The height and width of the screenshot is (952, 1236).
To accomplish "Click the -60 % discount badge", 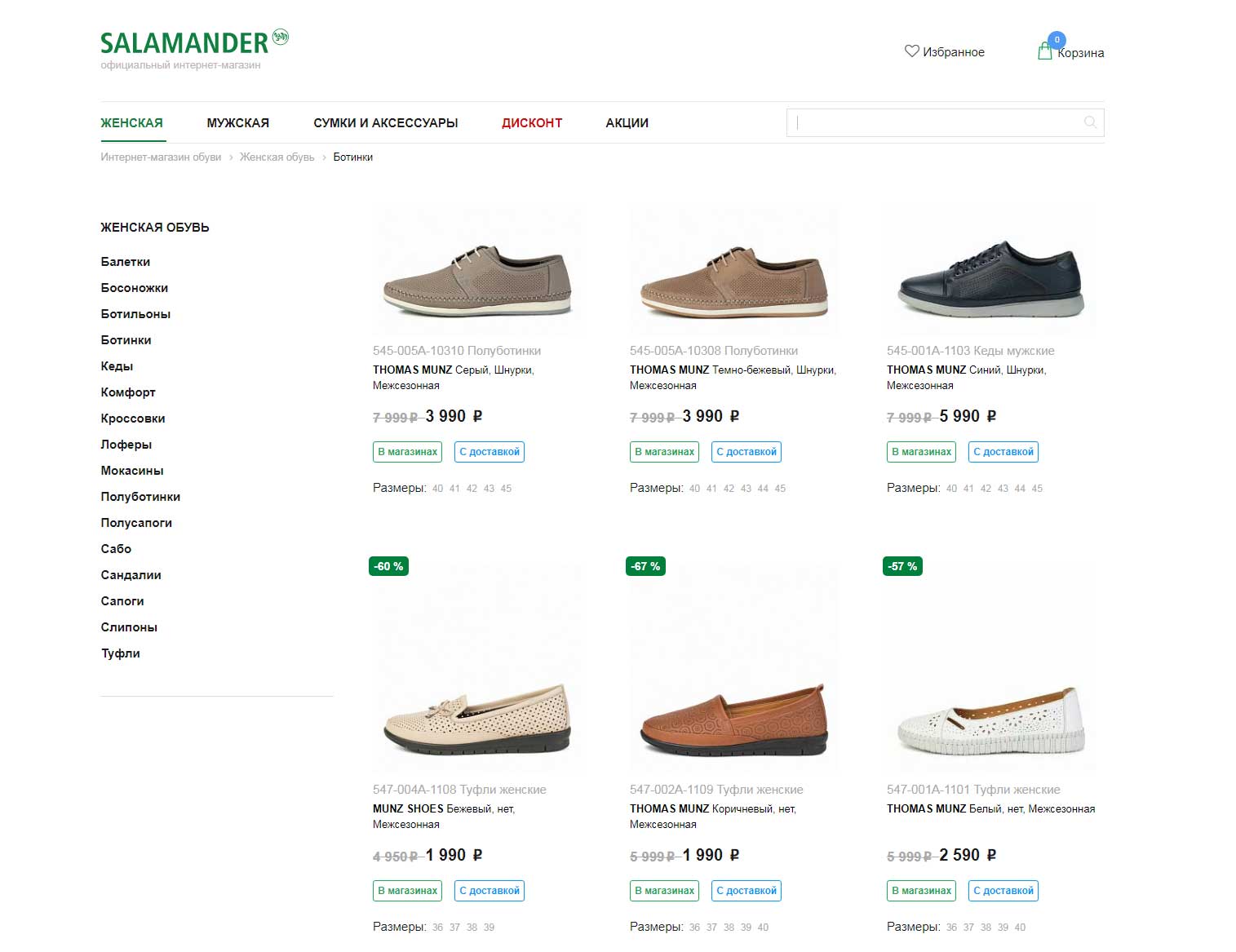I will pyautogui.click(x=388, y=566).
